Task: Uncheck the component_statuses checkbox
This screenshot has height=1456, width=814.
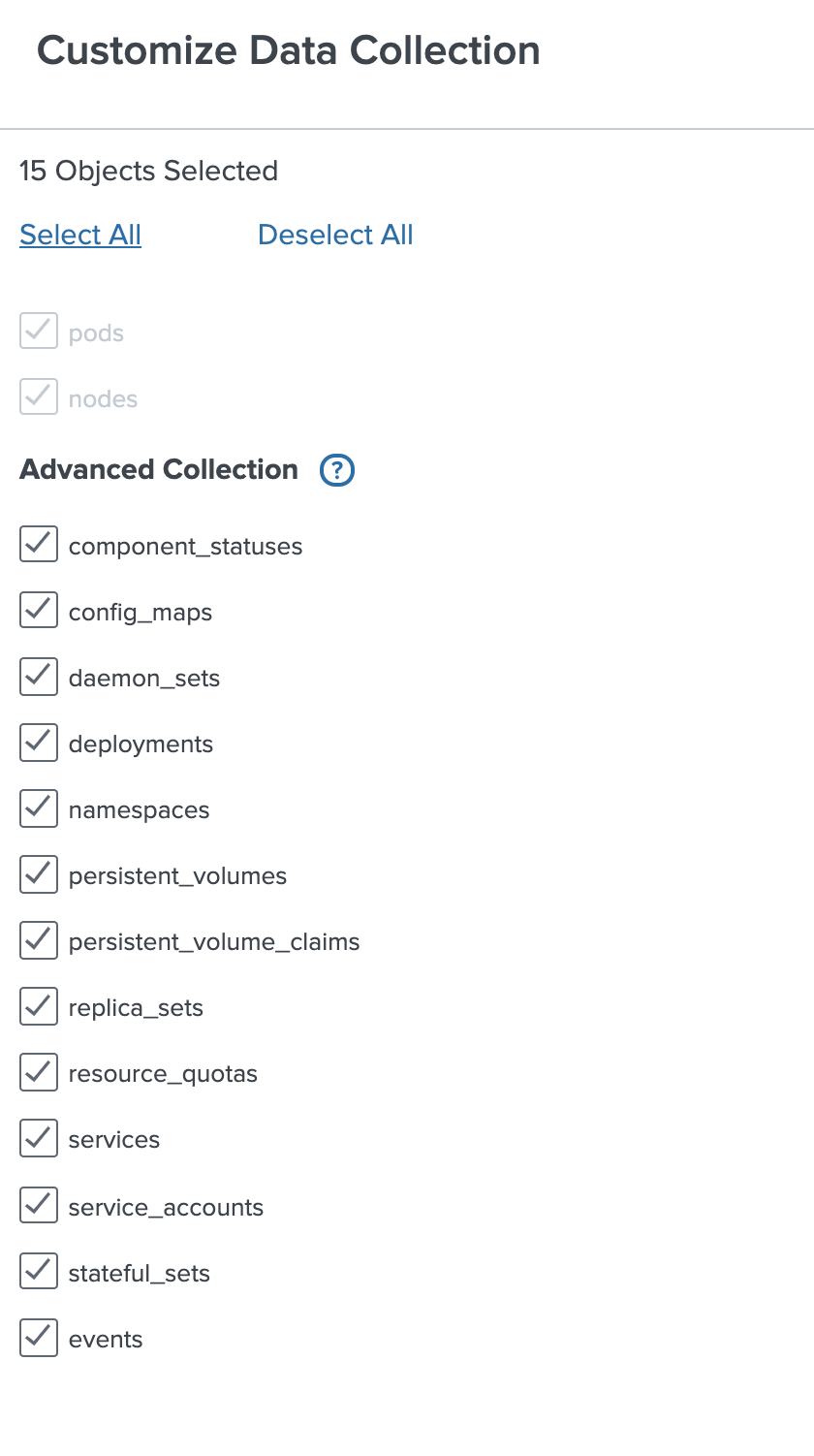Action: pos(39,545)
